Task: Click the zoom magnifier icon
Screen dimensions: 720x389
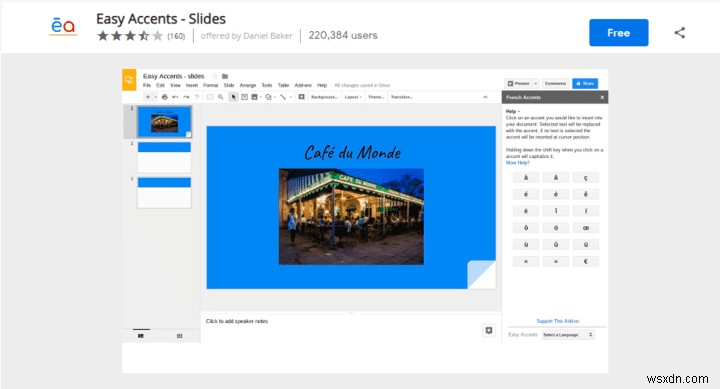Action: (221, 97)
